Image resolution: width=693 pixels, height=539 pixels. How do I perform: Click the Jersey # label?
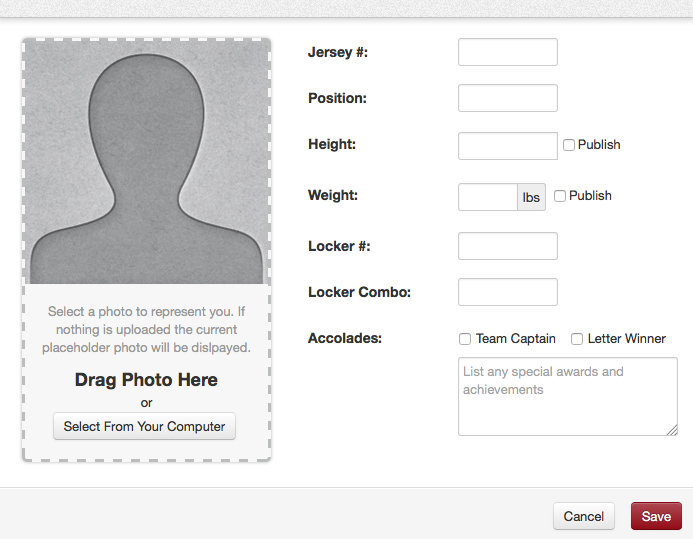click(x=338, y=52)
